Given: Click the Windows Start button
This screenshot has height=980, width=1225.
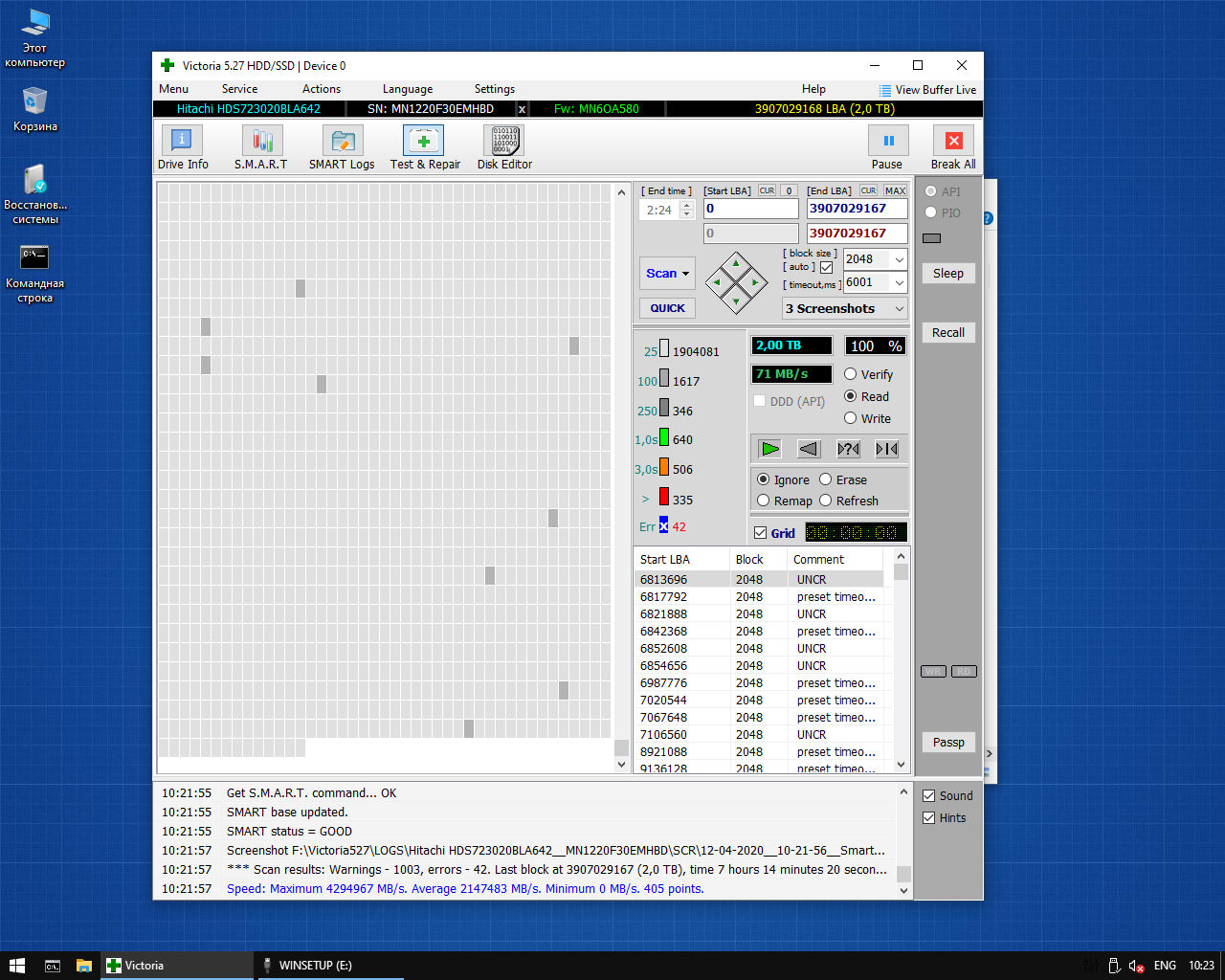Looking at the screenshot, I should tap(16, 966).
